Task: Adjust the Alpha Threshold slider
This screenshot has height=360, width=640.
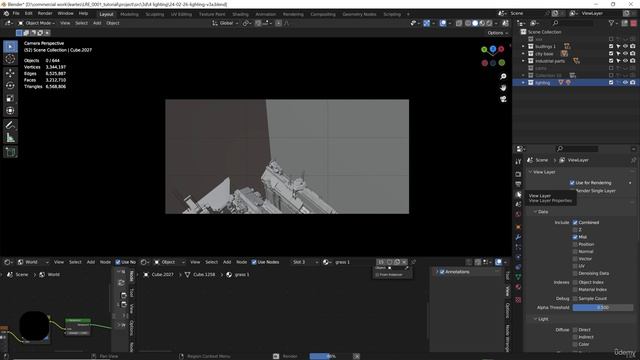Action: [603, 308]
